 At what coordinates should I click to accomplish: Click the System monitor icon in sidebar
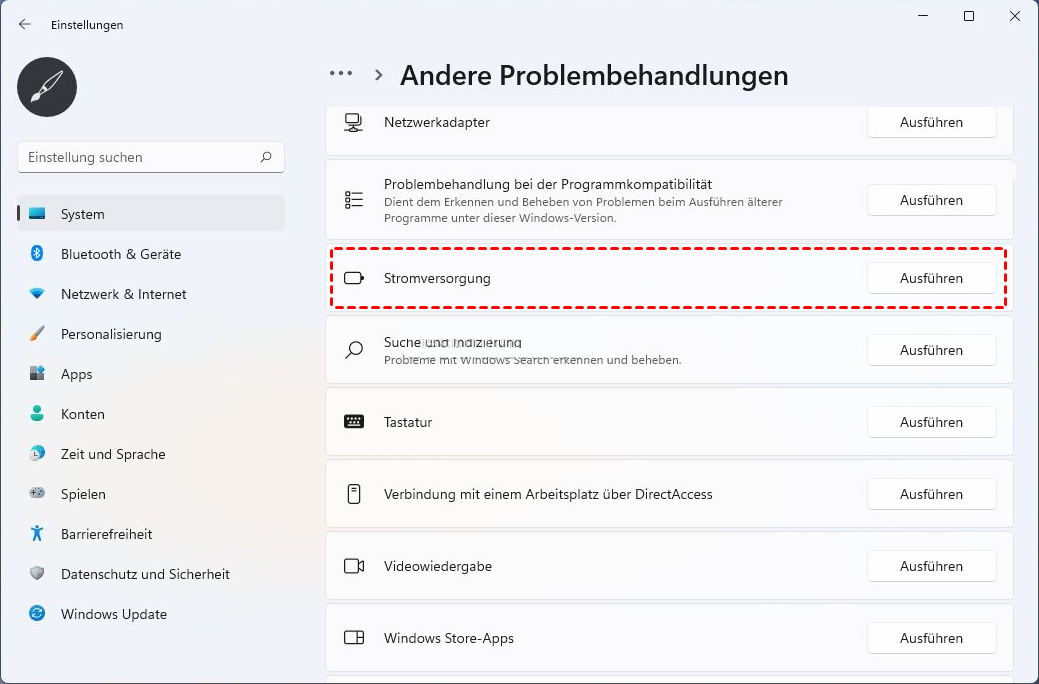coord(37,213)
